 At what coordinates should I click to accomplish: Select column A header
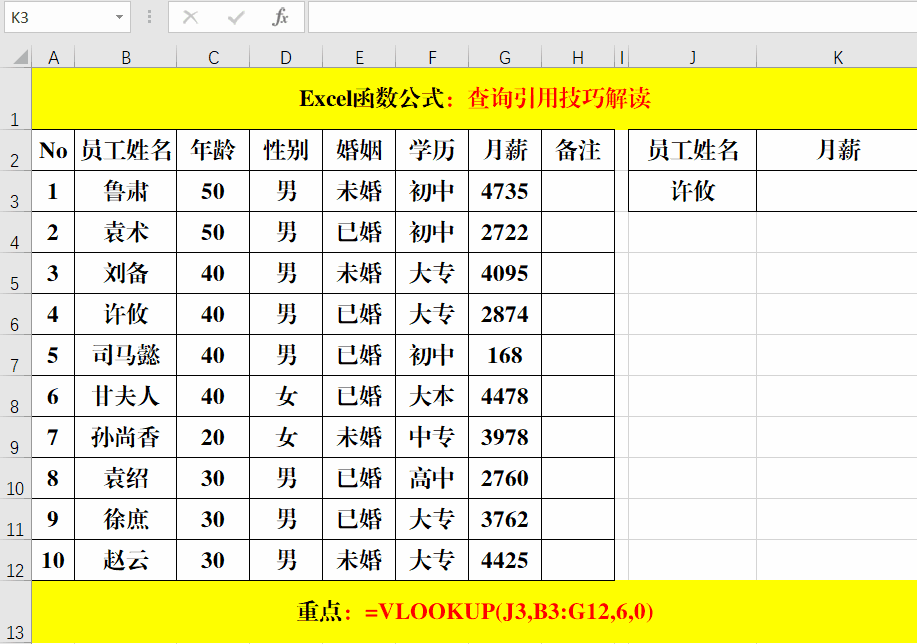click(x=53, y=57)
